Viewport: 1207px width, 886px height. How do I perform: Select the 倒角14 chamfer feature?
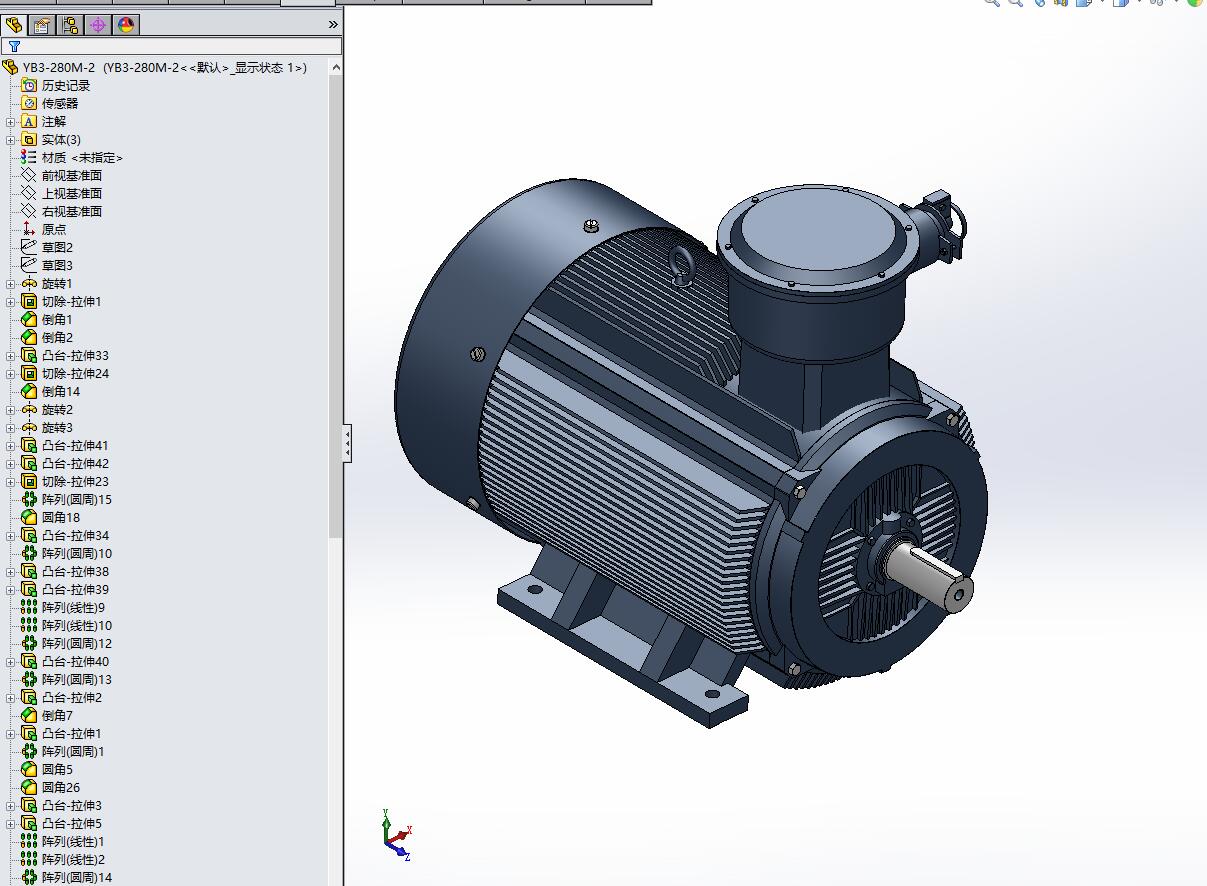click(x=51, y=391)
